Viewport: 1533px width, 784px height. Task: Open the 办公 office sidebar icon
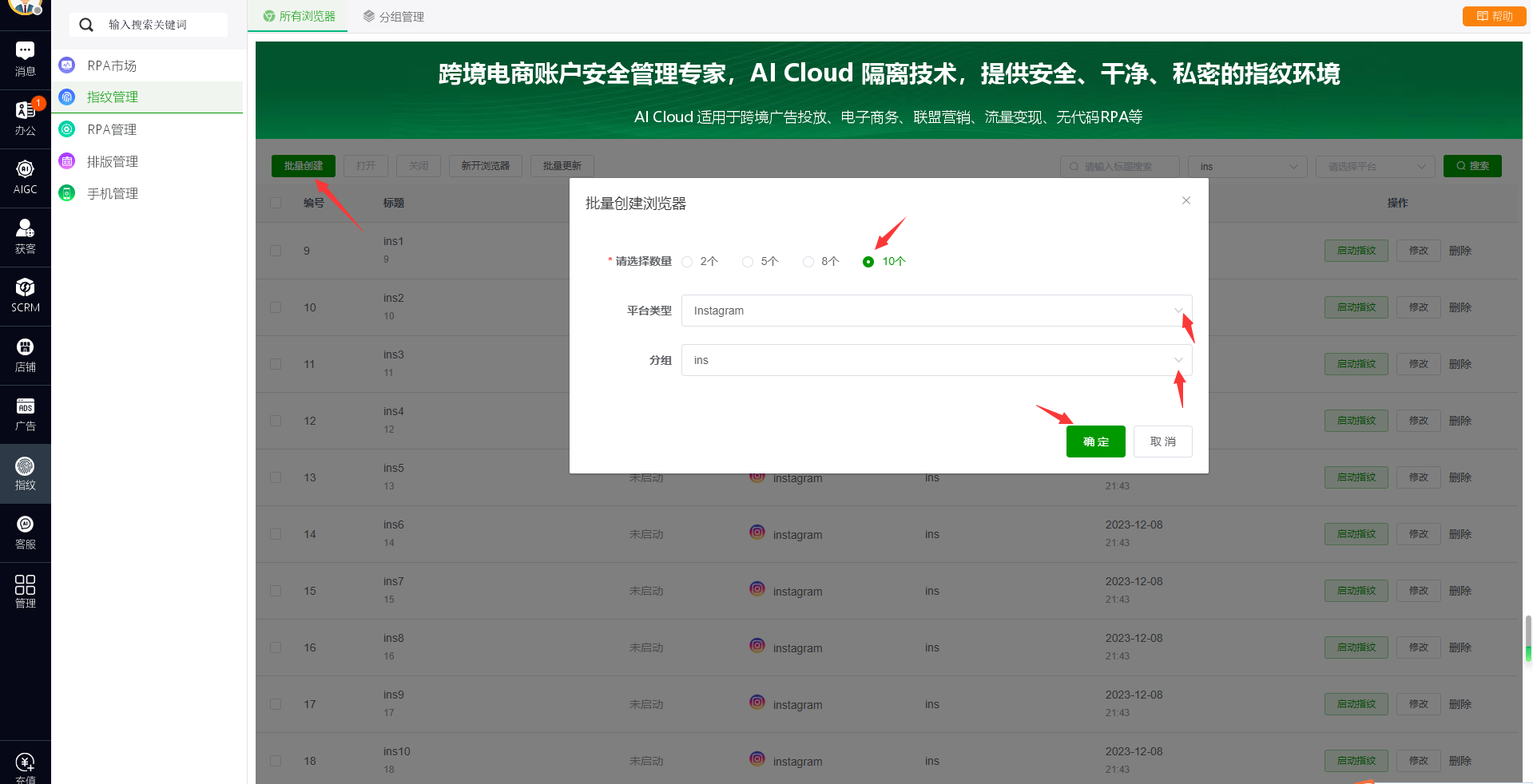pos(26,119)
